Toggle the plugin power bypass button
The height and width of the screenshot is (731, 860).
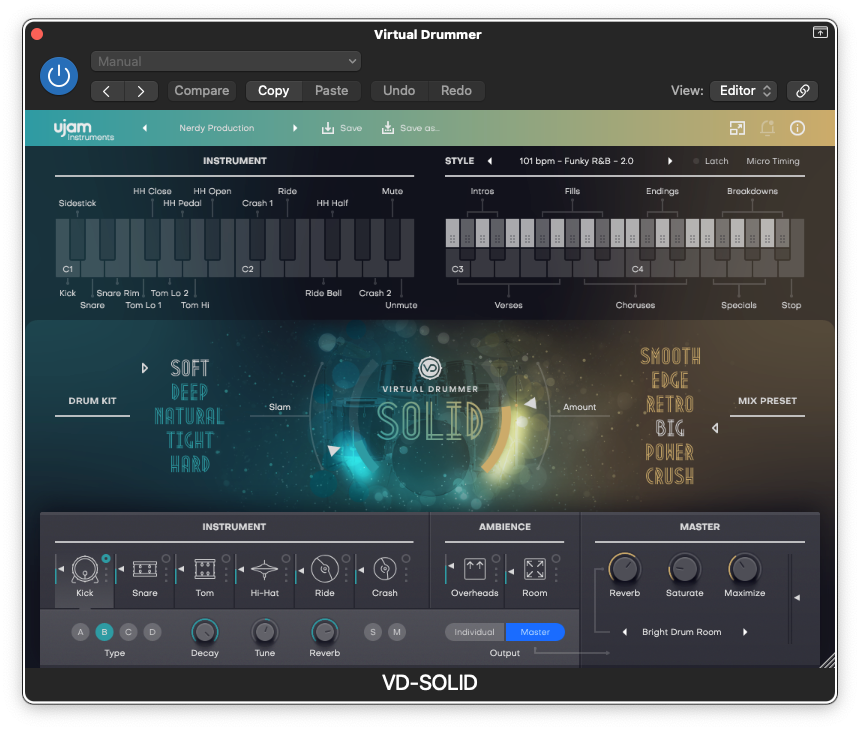click(59, 76)
